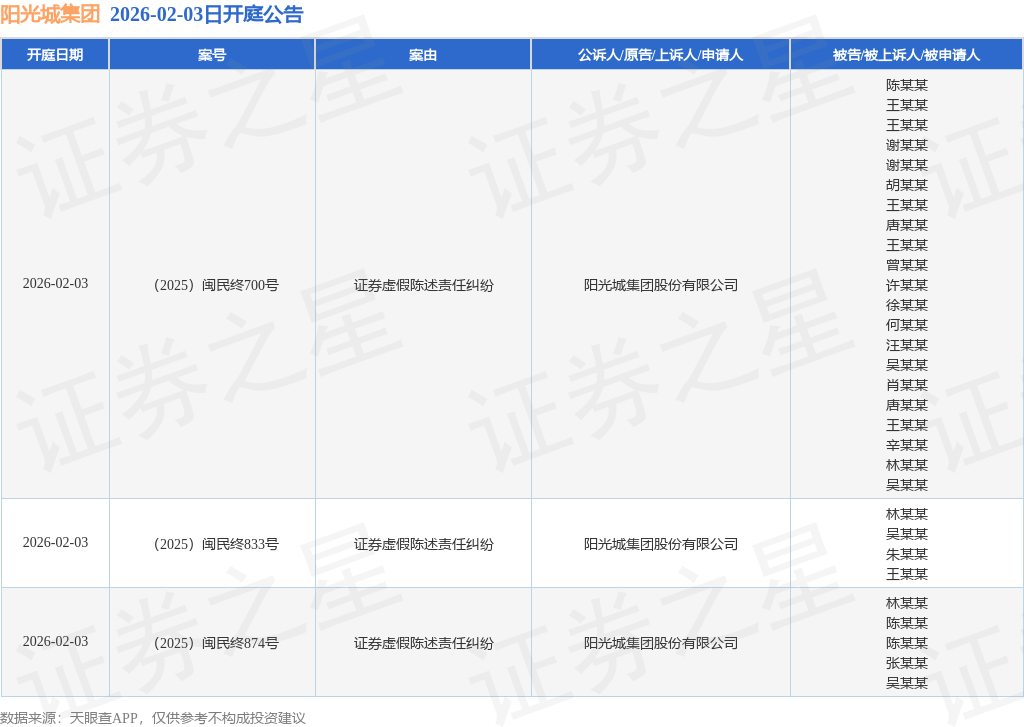Click the heading 2026-02-03日开庭公告
1024x727 pixels.
(206, 14)
